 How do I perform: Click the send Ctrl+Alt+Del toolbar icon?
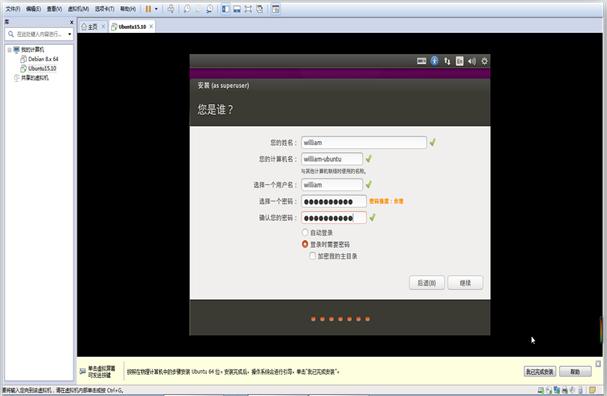click(x=171, y=9)
